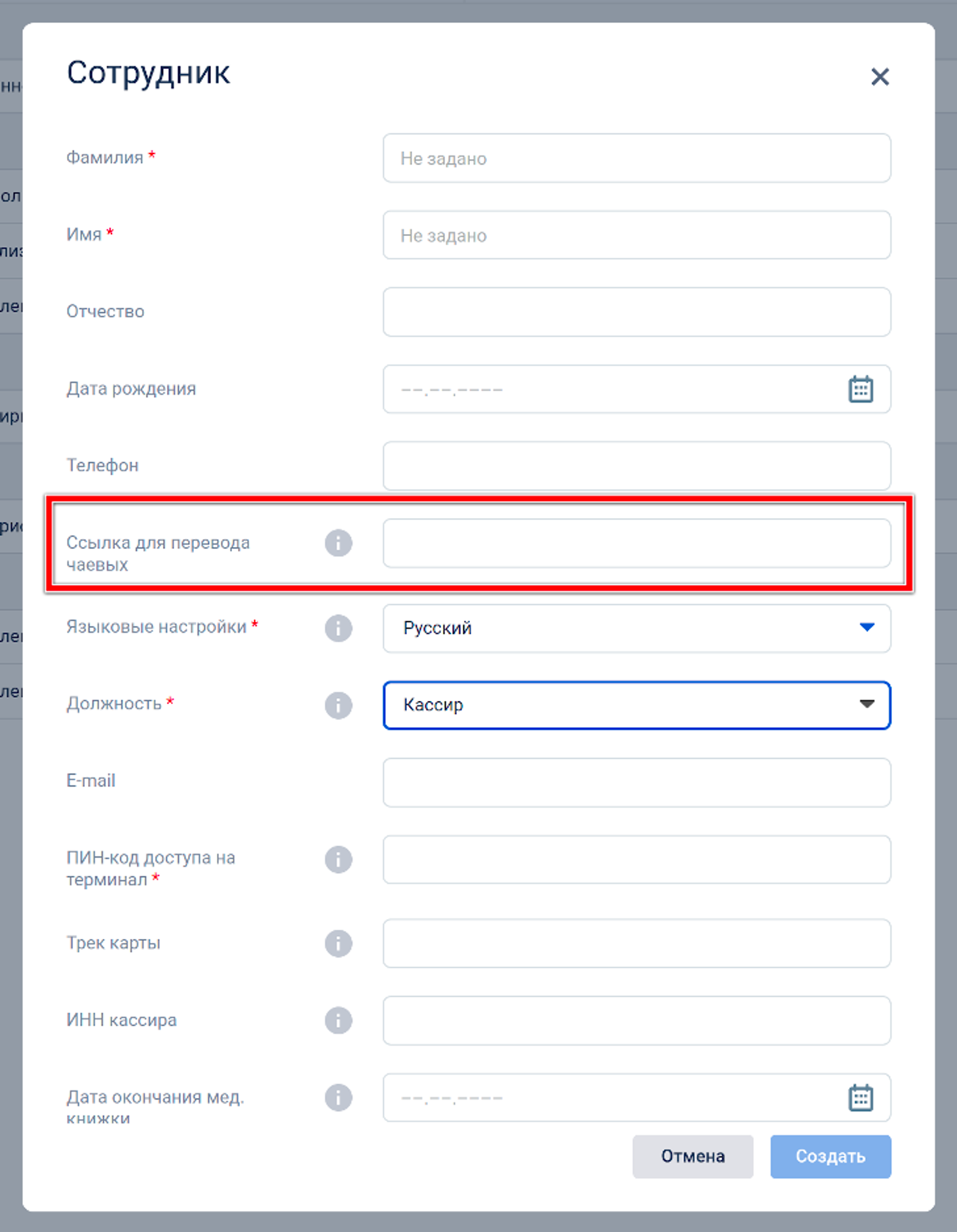Close the Сотрудник dialog
Screen dimensions: 957x1232
coord(880,77)
